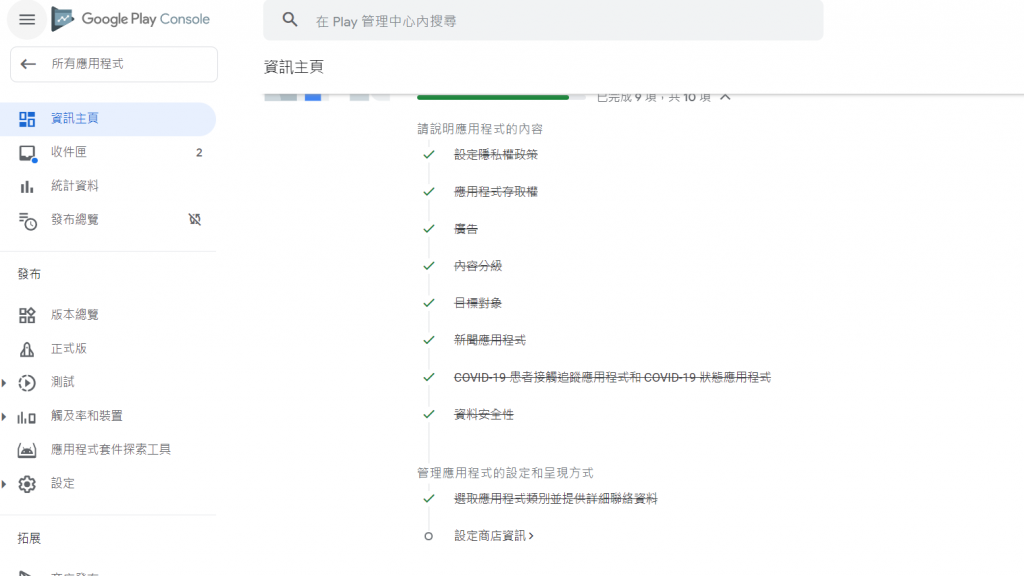Search in Play 管理中心 search field
This screenshot has width=1024, height=576.
(543, 21)
